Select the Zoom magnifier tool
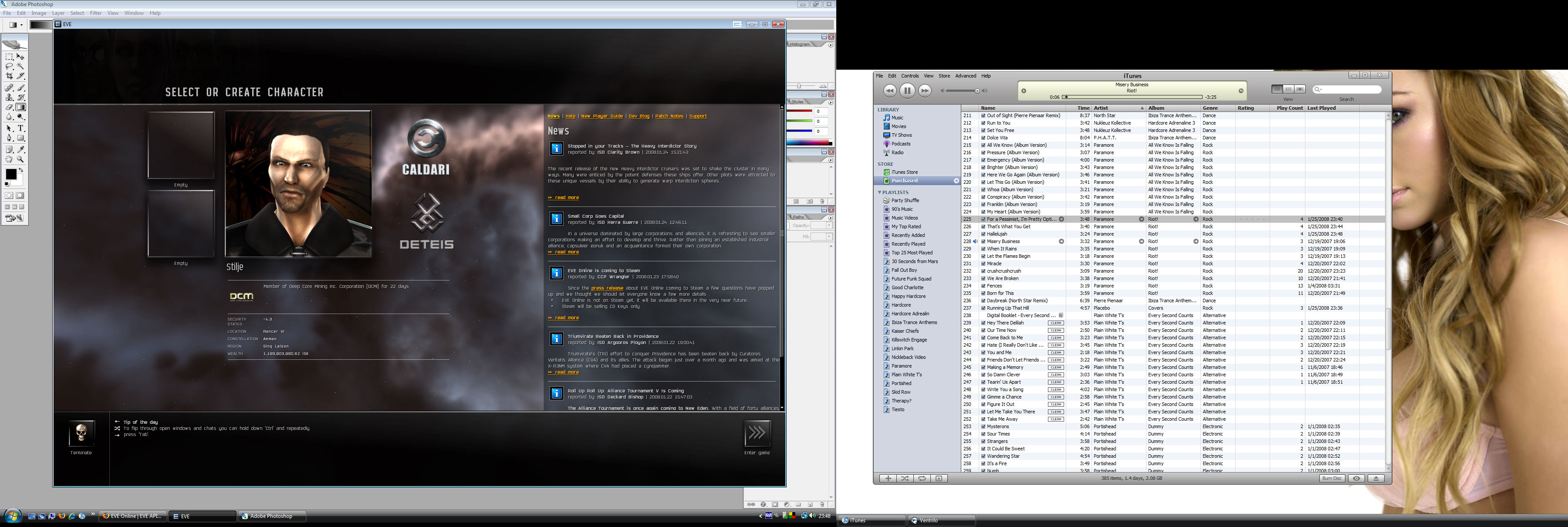Viewport: 1568px width, 527px height. click(21, 159)
